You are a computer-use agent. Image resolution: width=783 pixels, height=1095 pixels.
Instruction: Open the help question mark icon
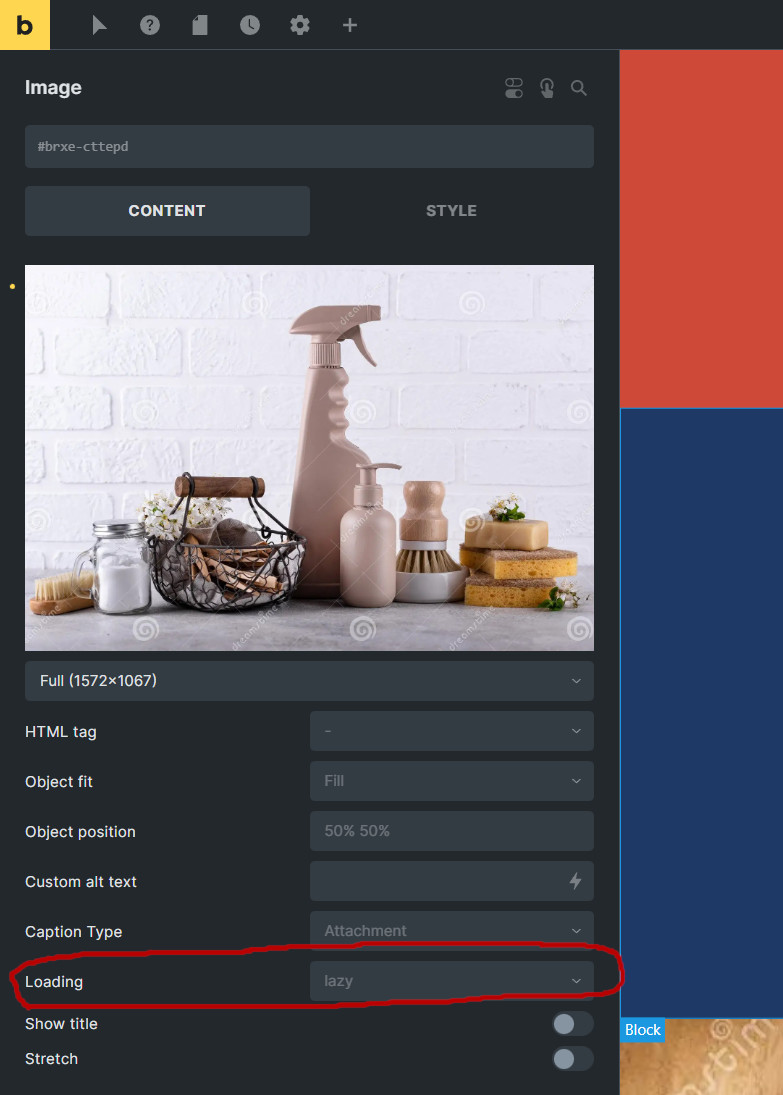click(149, 25)
